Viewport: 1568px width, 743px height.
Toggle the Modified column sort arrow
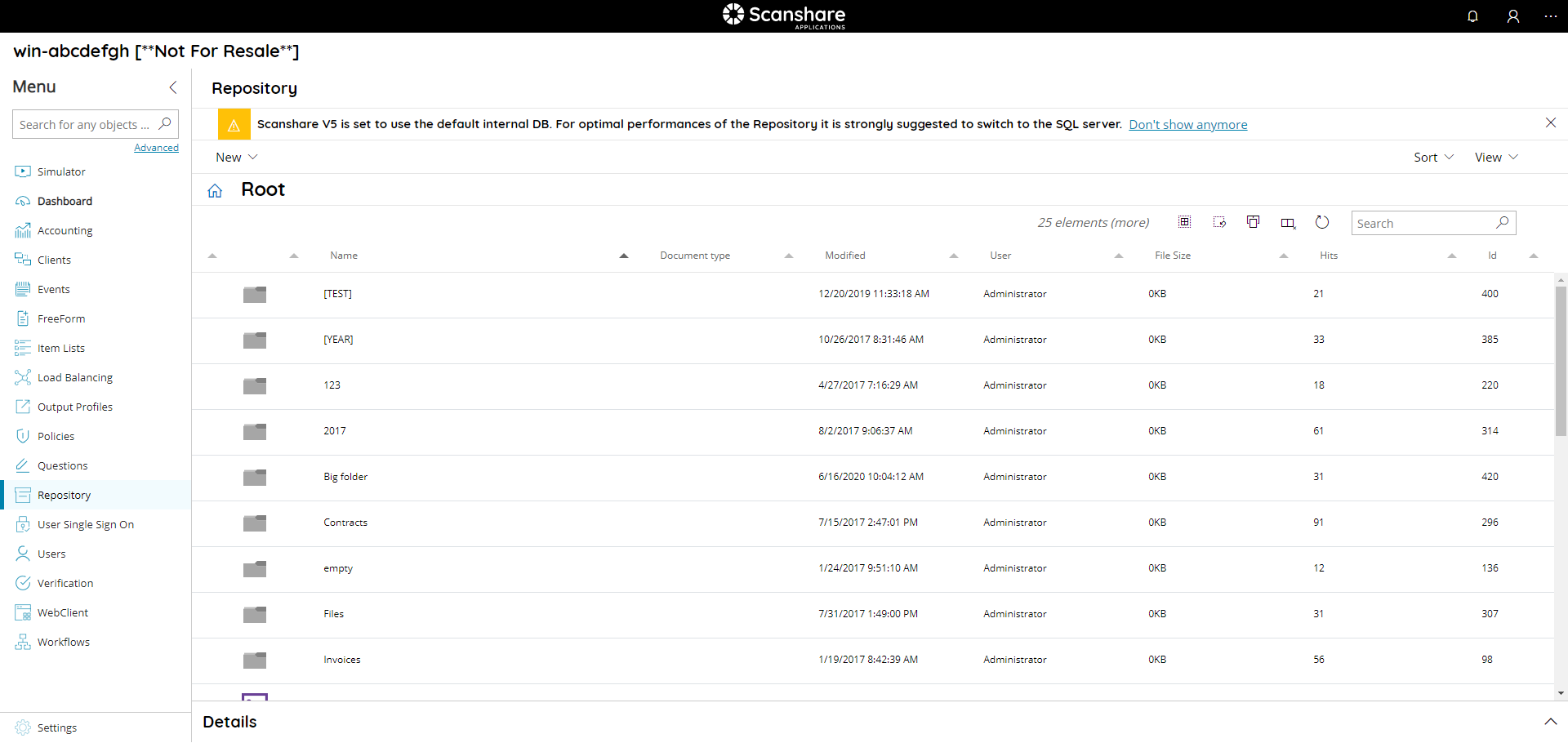[953, 256]
